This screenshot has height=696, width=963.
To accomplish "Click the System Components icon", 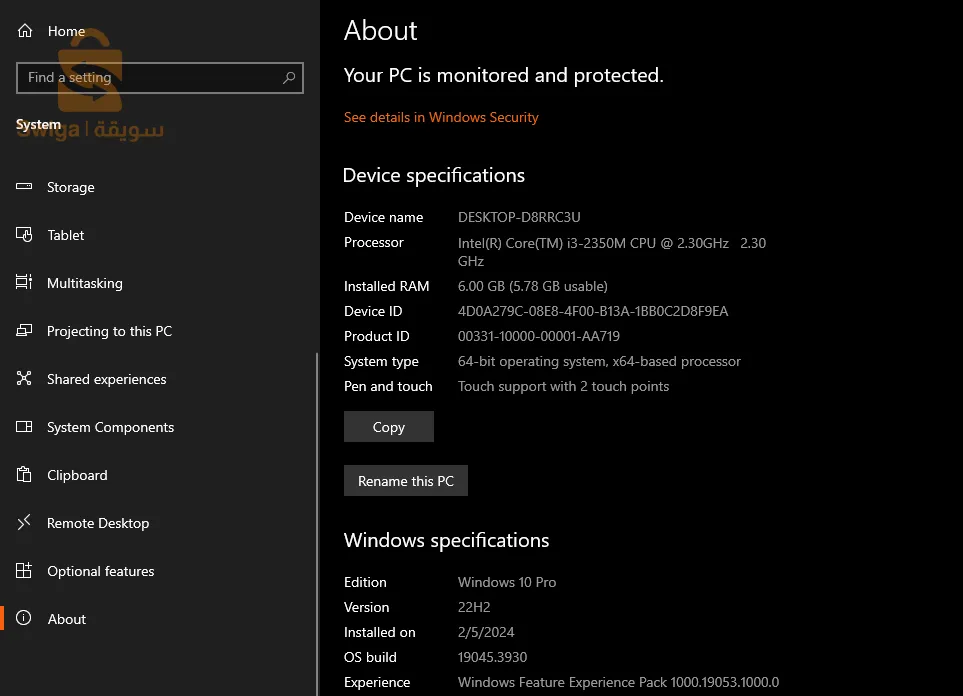I will tap(25, 427).
